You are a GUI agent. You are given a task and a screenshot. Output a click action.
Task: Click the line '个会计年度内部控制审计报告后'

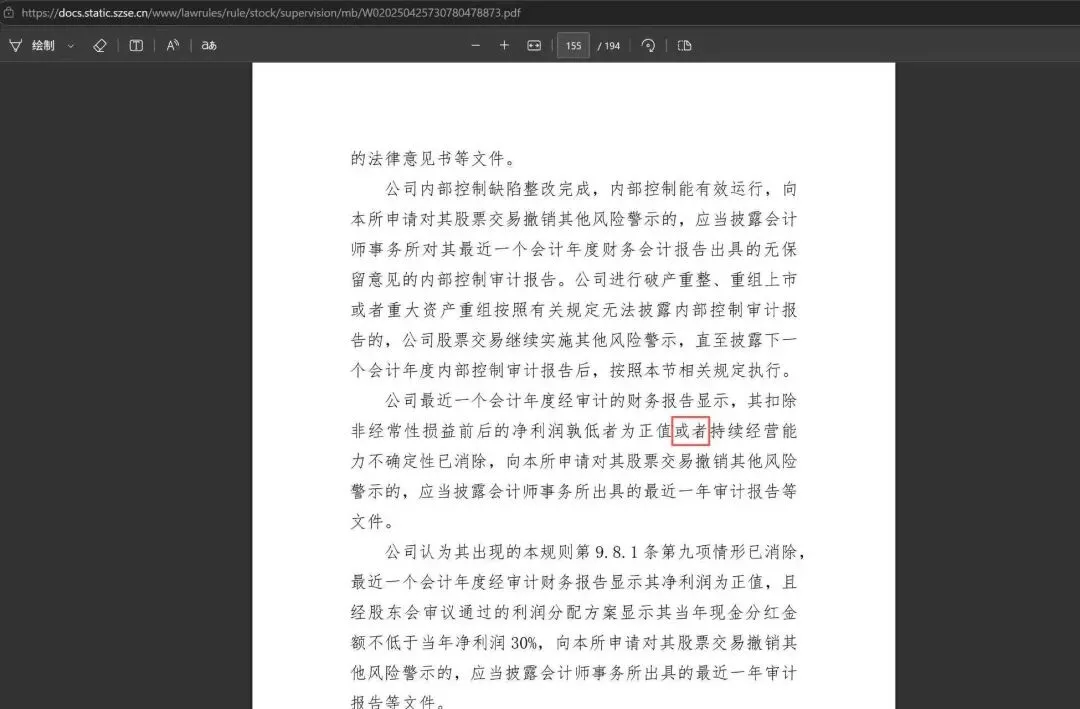click(470, 371)
